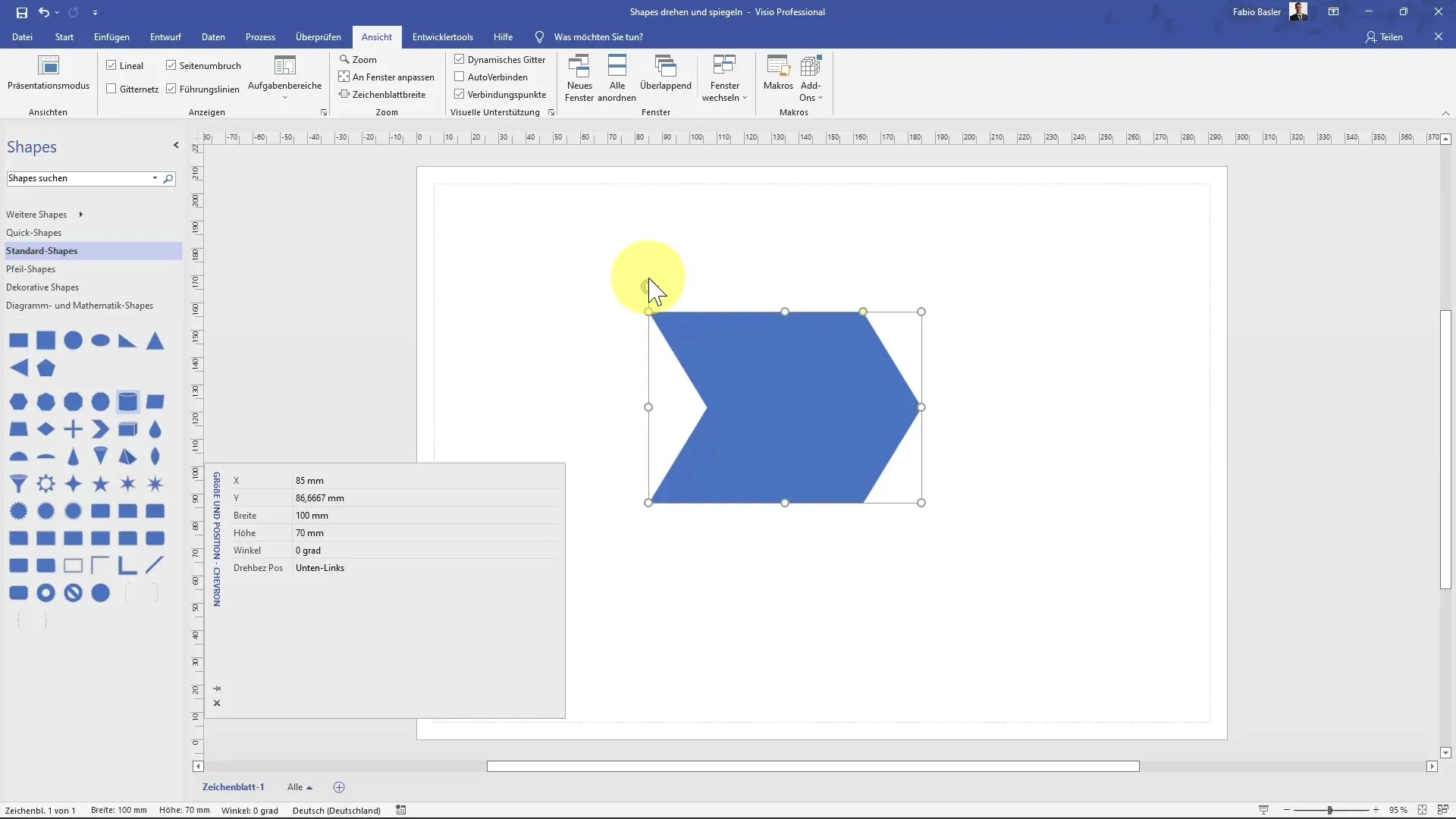Choose the pyramid shape

[128, 457]
